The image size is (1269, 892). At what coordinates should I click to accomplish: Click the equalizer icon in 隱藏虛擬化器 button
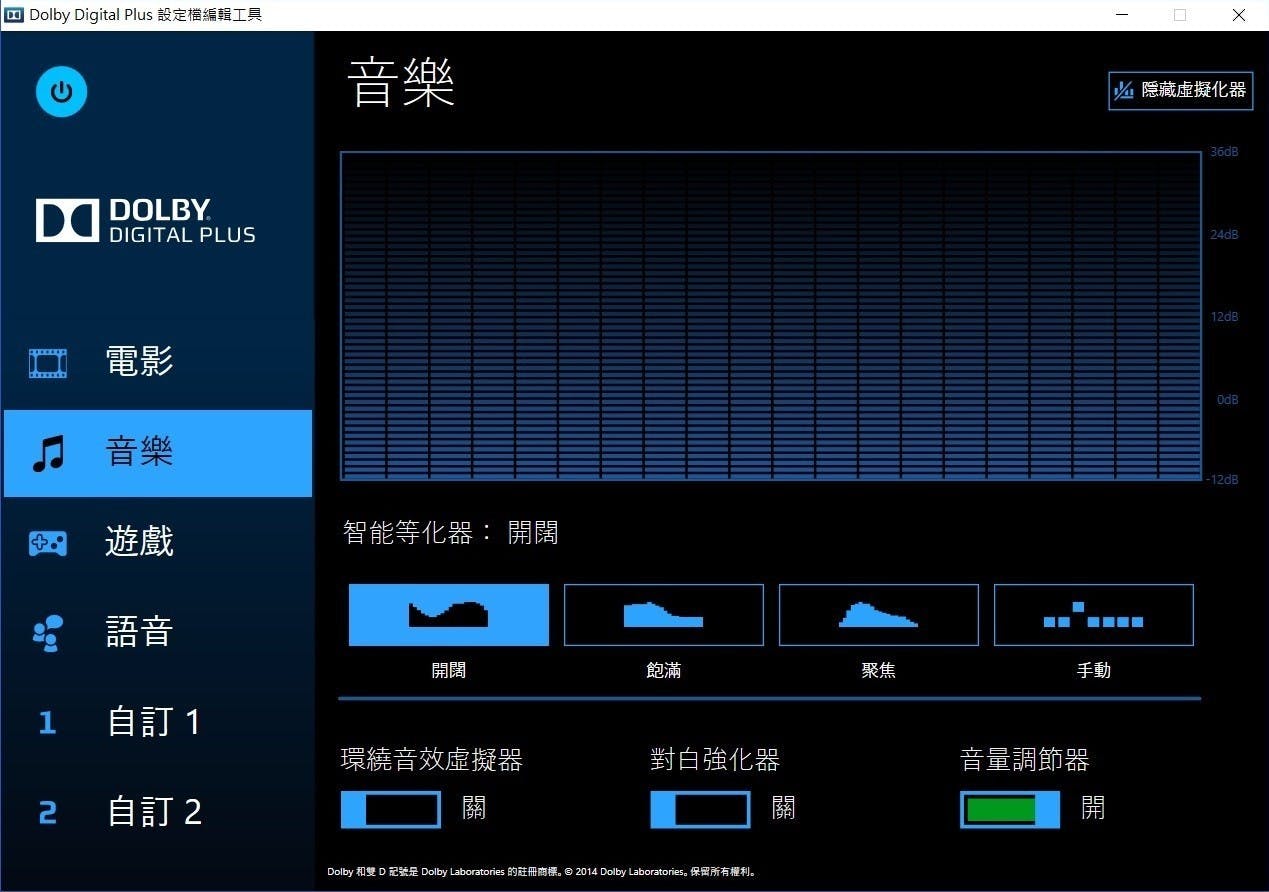pos(1124,90)
